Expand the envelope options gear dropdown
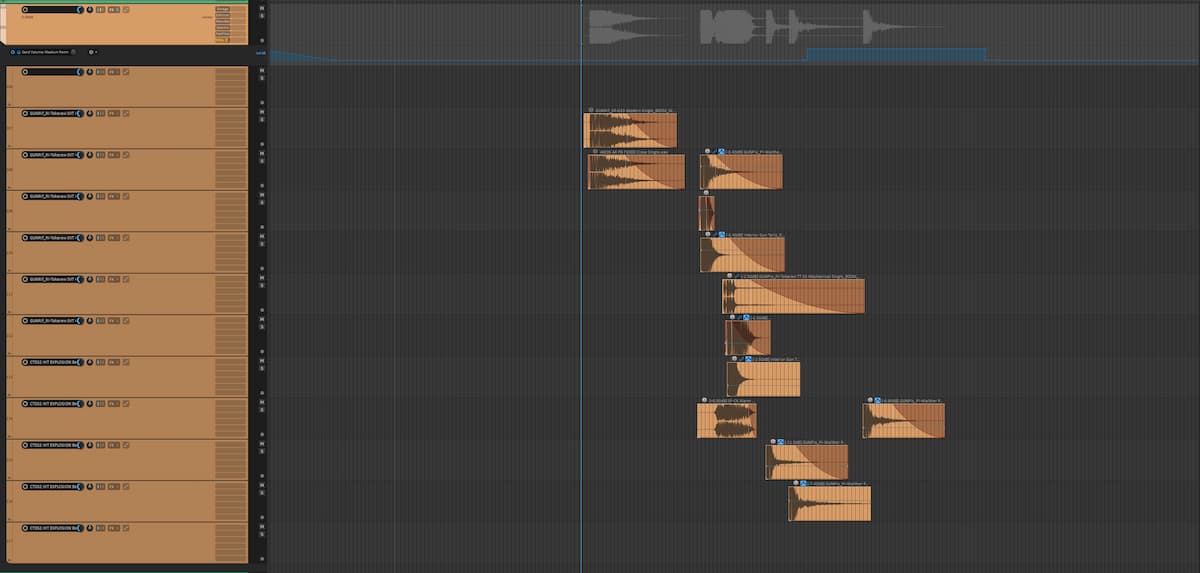Image resolution: width=1200 pixels, height=573 pixels. 92,51
